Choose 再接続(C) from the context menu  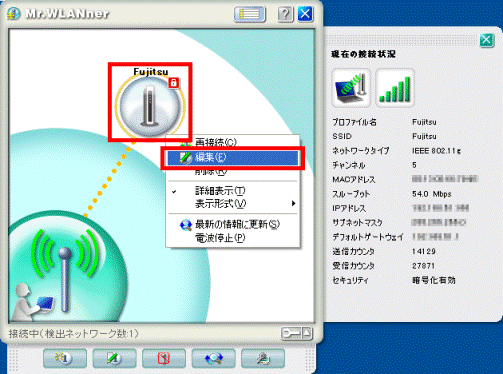tap(215, 142)
